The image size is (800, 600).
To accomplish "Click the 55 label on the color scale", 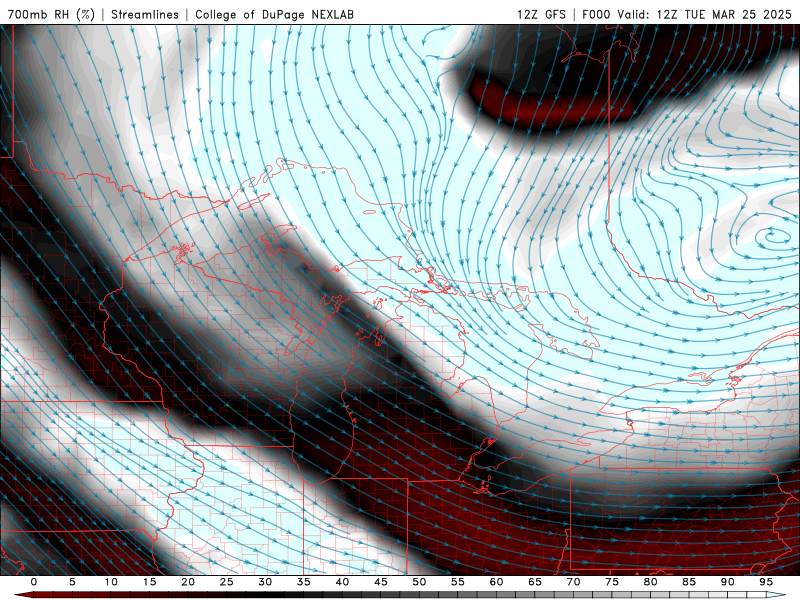I will [x=458, y=582].
